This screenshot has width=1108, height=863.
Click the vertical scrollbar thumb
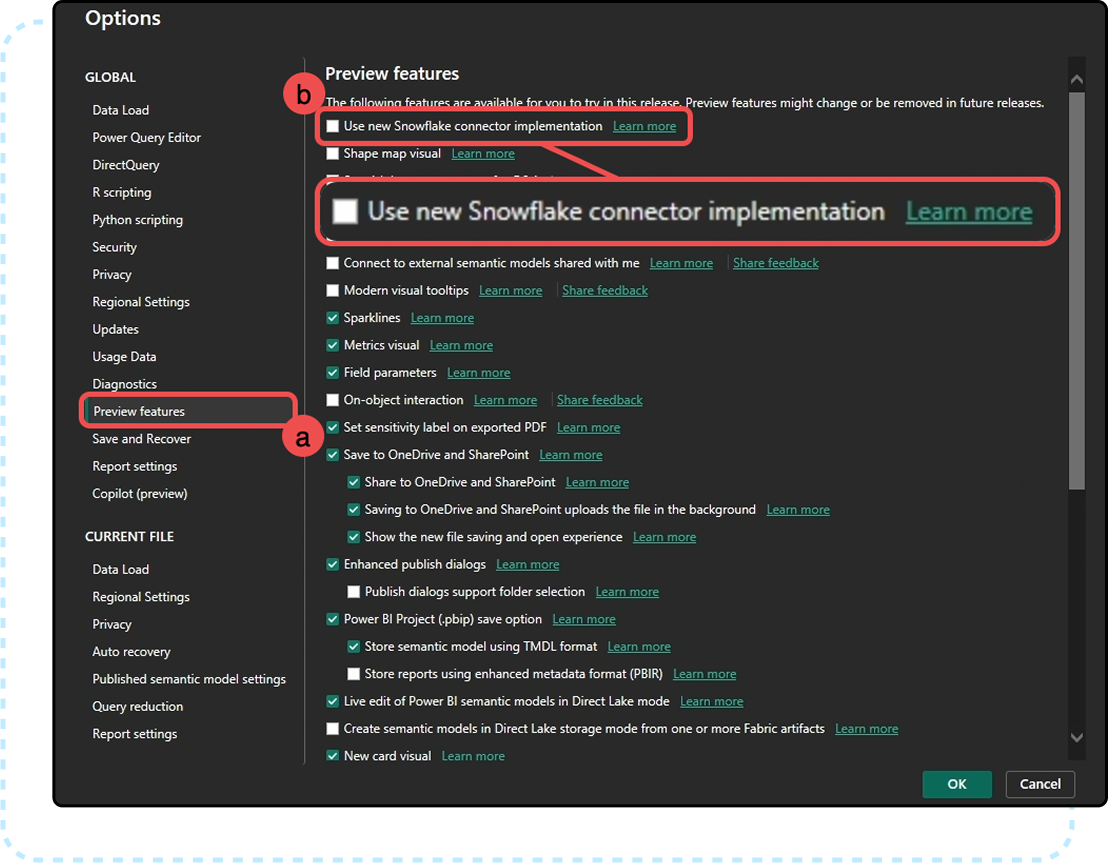(1076, 290)
